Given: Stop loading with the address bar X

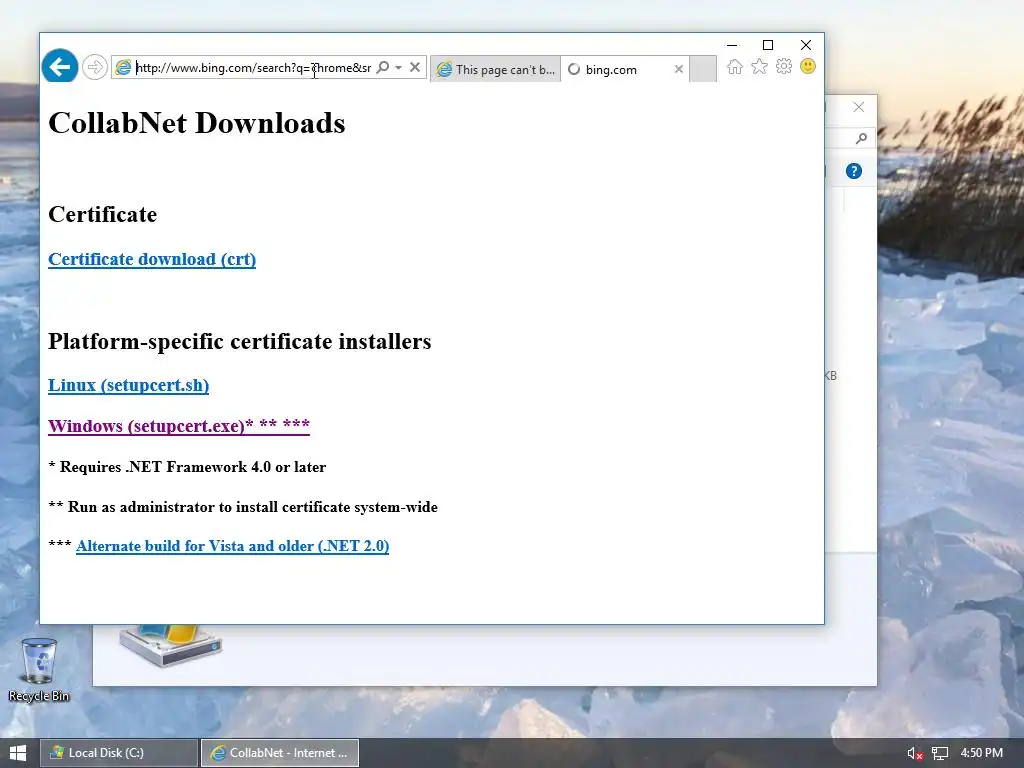Looking at the screenshot, I should click(415, 67).
